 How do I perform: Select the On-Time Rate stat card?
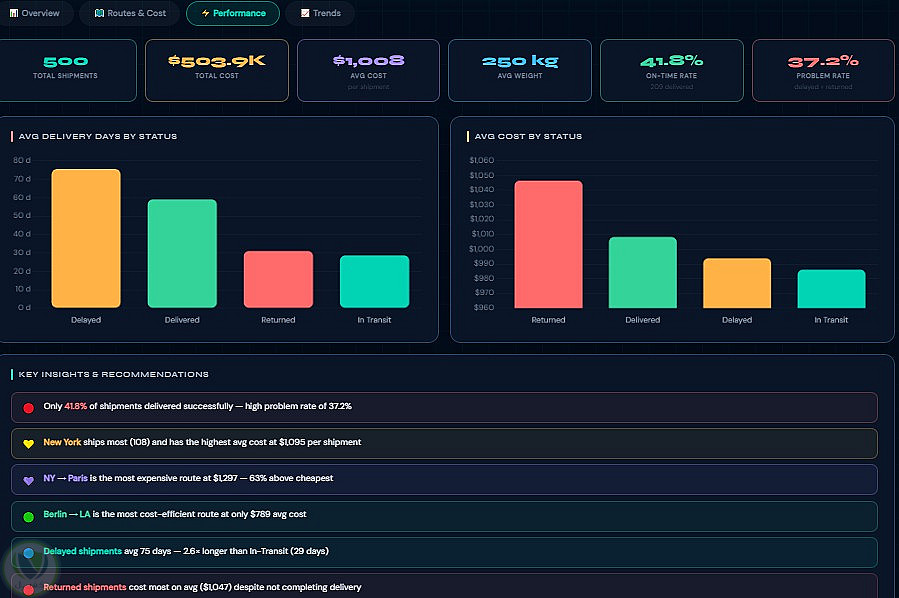click(x=671, y=71)
